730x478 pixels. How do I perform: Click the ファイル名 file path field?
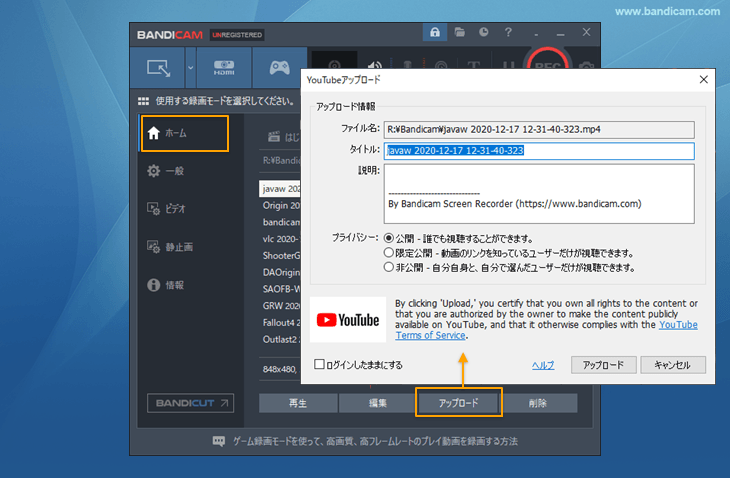[539, 129]
